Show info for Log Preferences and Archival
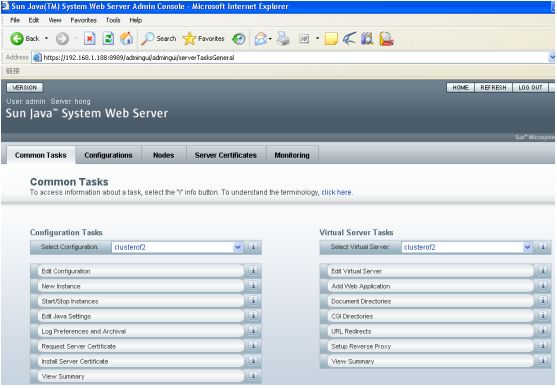The image size is (557, 388). pyautogui.click(x=253, y=331)
